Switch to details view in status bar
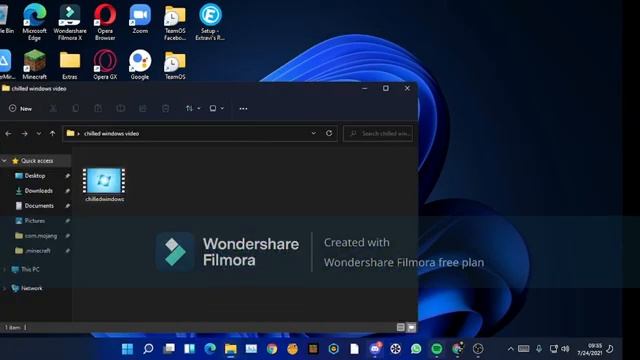This screenshot has width=640, height=360. click(x=400, y=327)
